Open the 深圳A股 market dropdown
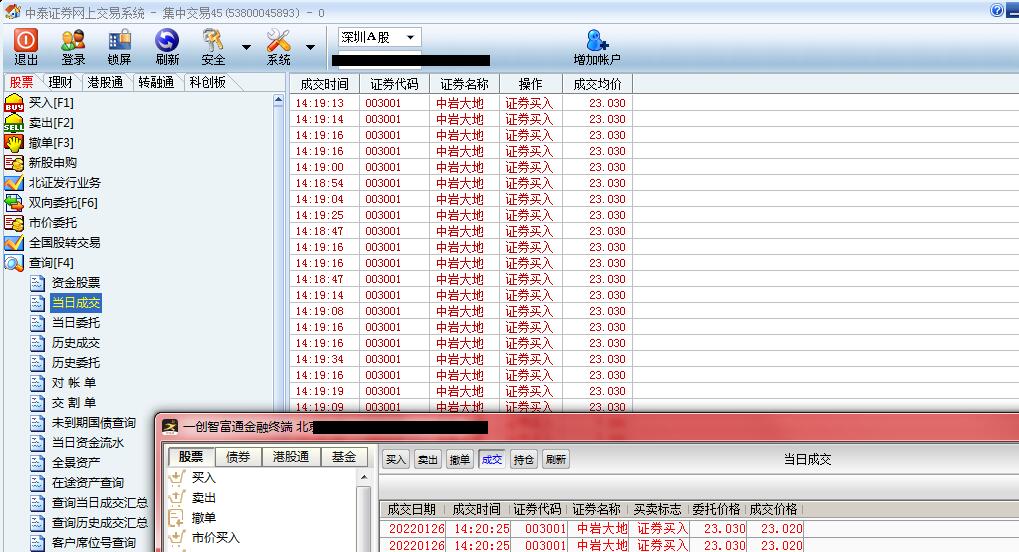The image size is (1019, 552). pos(380,38)
